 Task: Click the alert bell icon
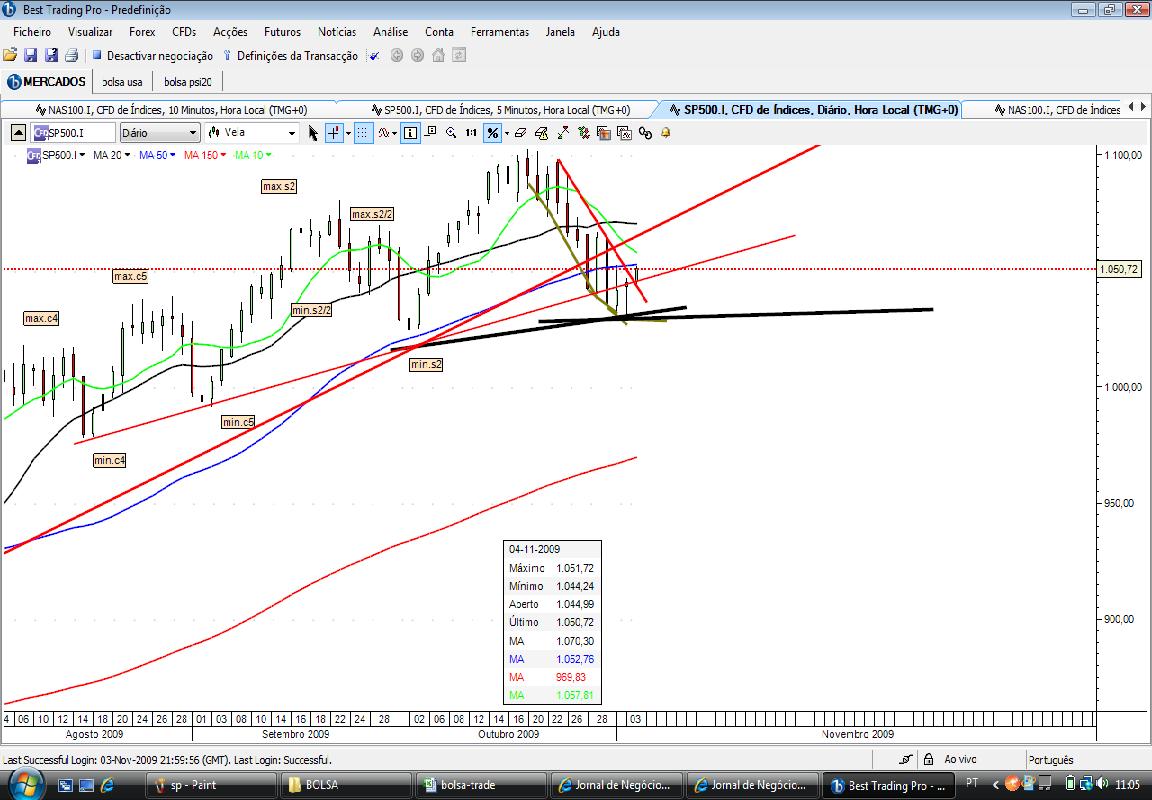pyautogui.click(x=666, y=133)
